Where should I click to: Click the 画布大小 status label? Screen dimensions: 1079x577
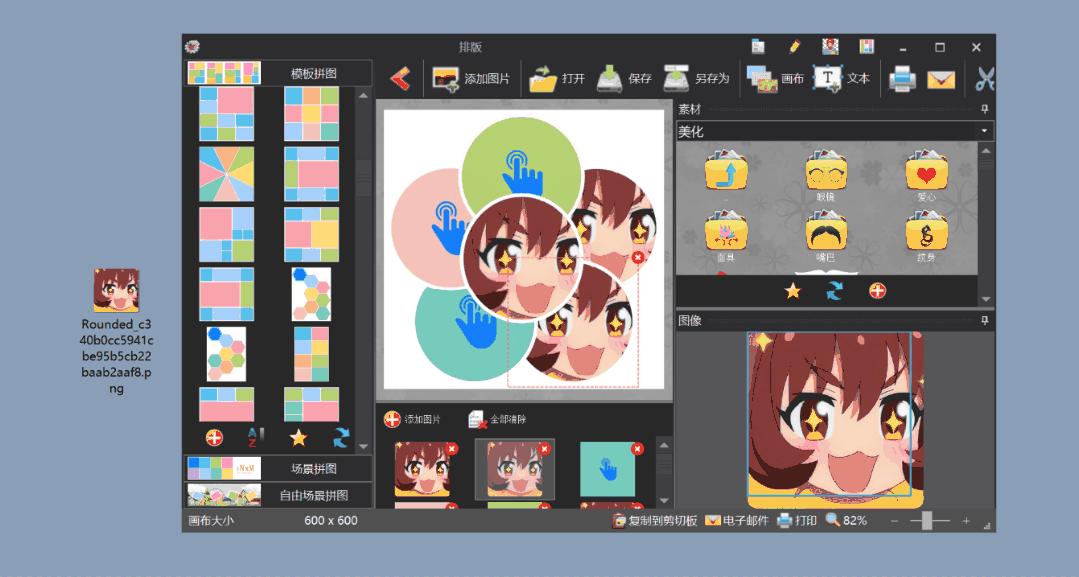click(211, 521)
